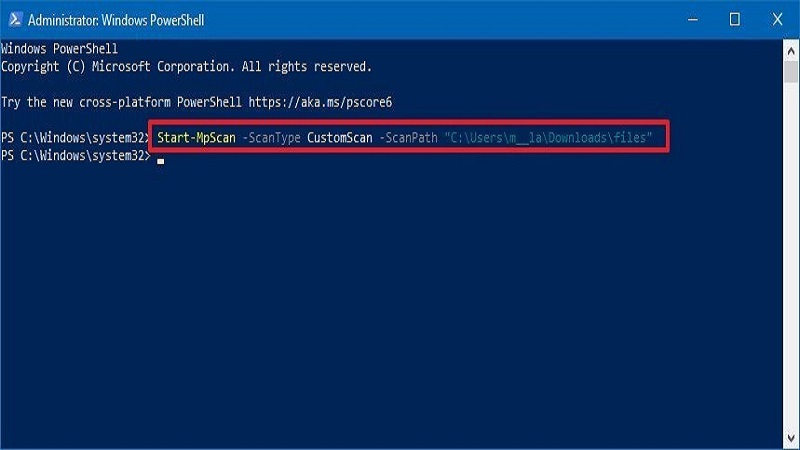This screenshot has height=450, width=800.
Task: Maximize the PowerShell window
Action: coord(735,19)
